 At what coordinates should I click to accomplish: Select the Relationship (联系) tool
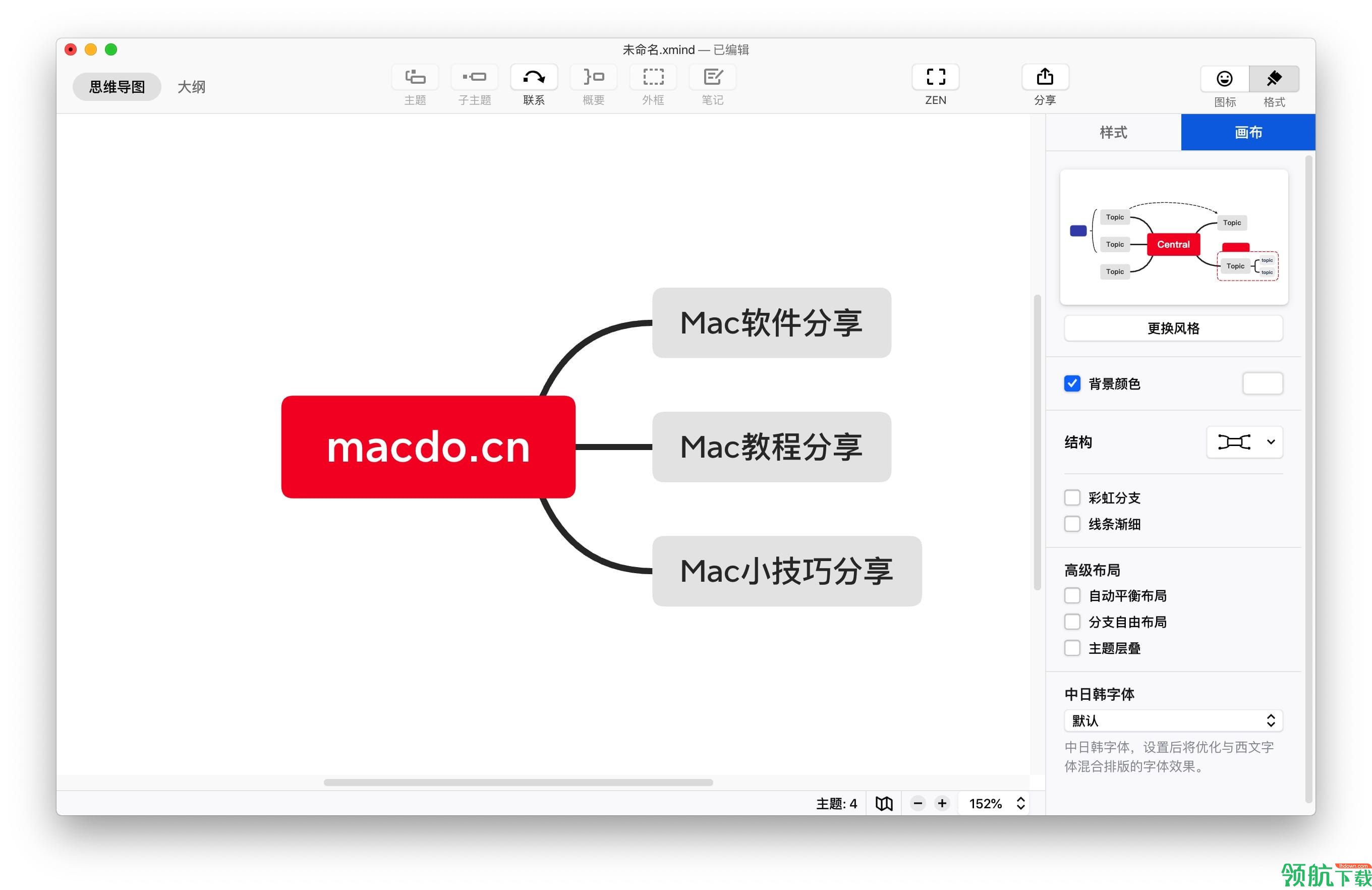[x=534, y=77]
